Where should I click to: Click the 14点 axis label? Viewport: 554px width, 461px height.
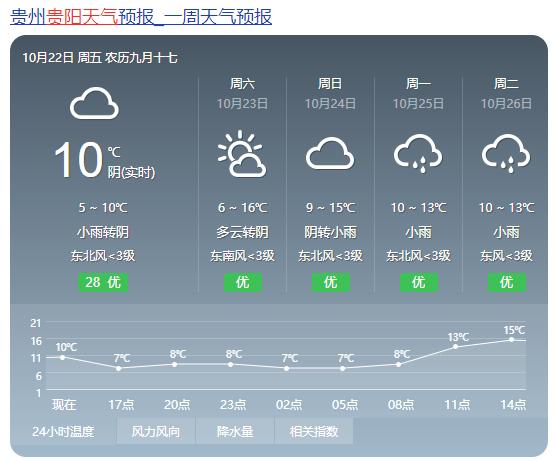[x=513, y=404]
